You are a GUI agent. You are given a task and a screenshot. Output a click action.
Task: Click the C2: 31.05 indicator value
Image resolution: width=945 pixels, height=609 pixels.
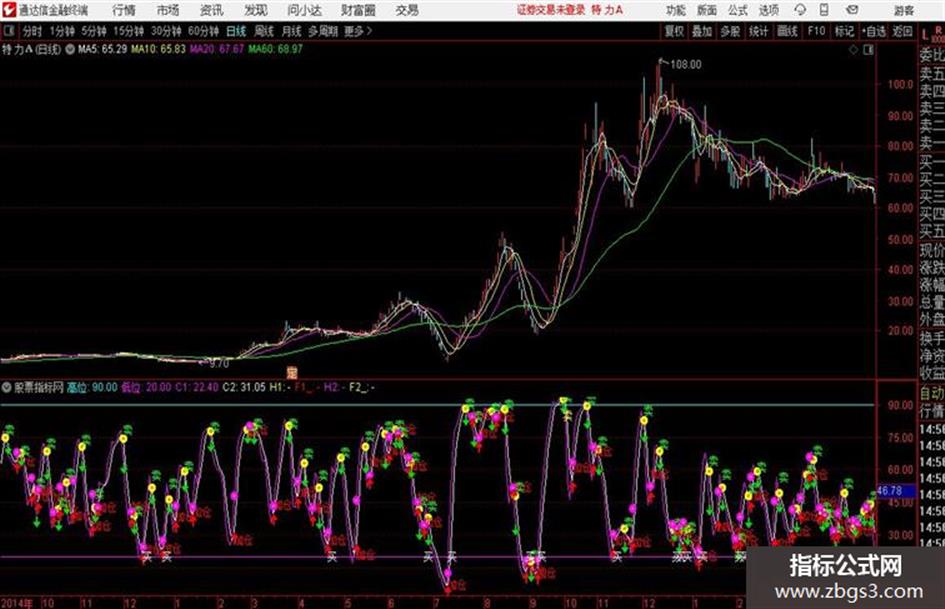[x=244, y=387]
